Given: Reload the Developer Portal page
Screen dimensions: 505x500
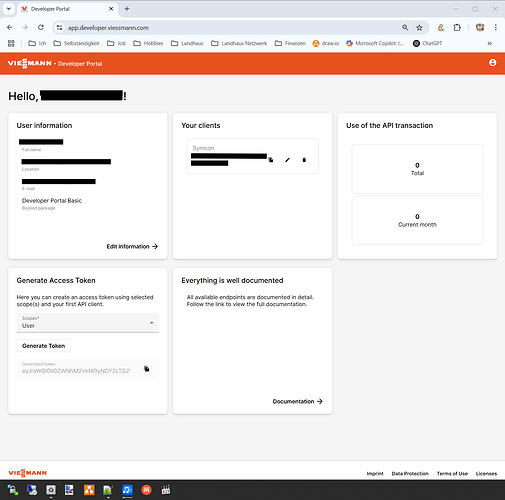Looking at the screenshot, I should click(x=41, y=27).
